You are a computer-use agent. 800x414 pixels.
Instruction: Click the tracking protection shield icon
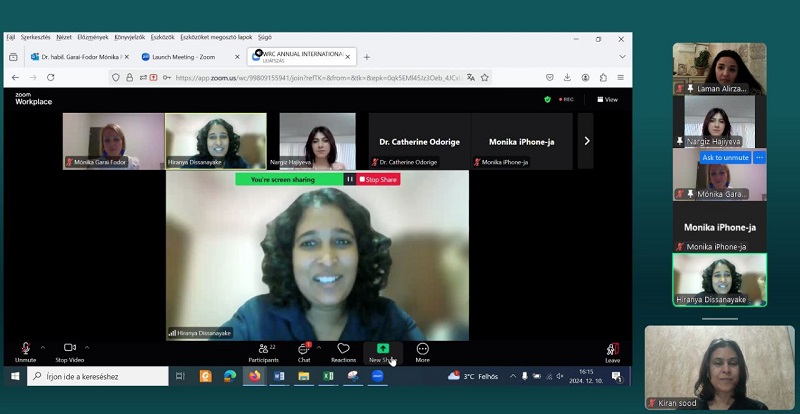click(116, 78)
